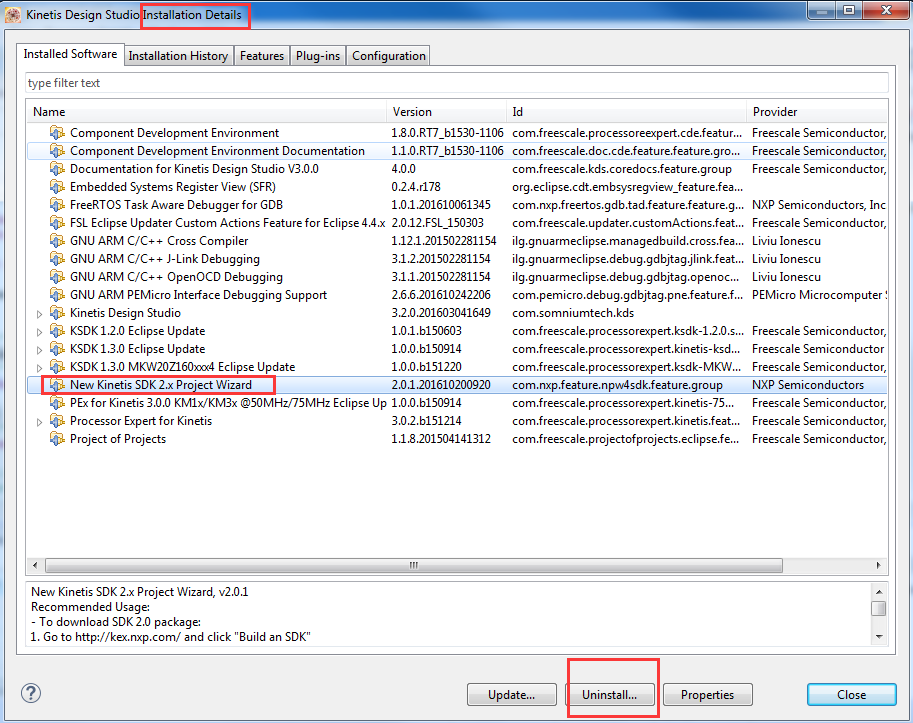This screenshot has width=913, height=723.
Task: Open the Features tab
Action: 262,56
